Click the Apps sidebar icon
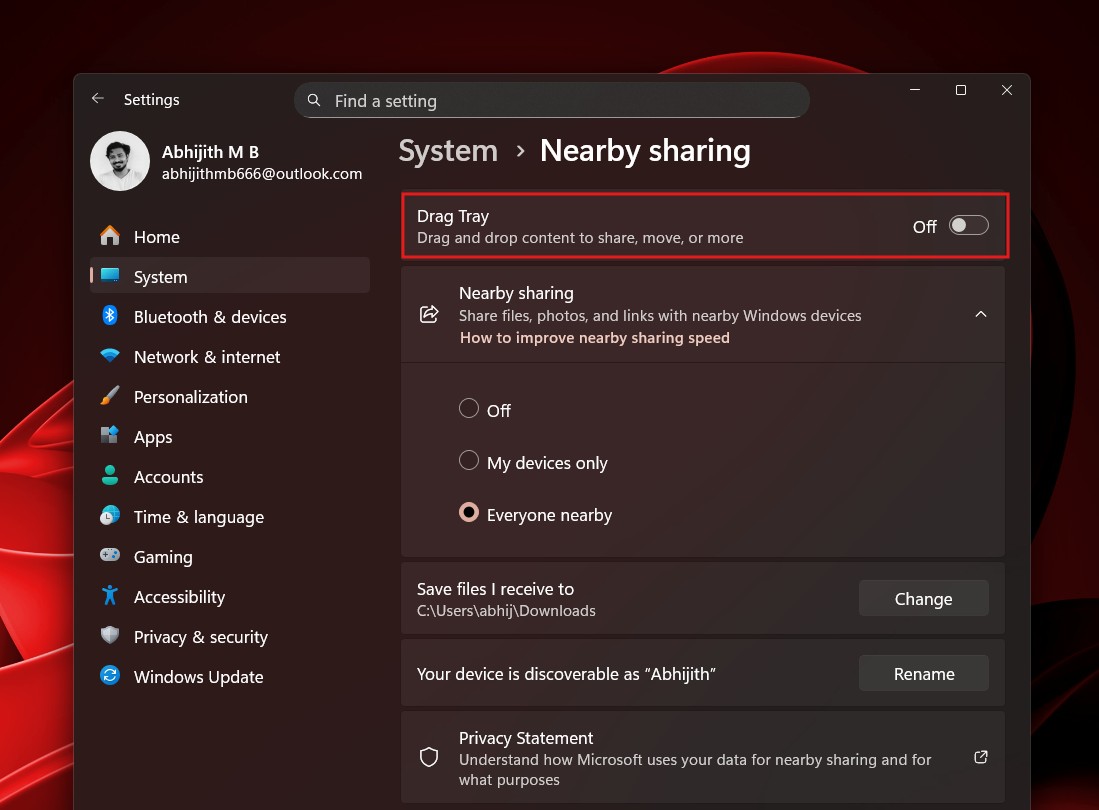 (110, 436)
